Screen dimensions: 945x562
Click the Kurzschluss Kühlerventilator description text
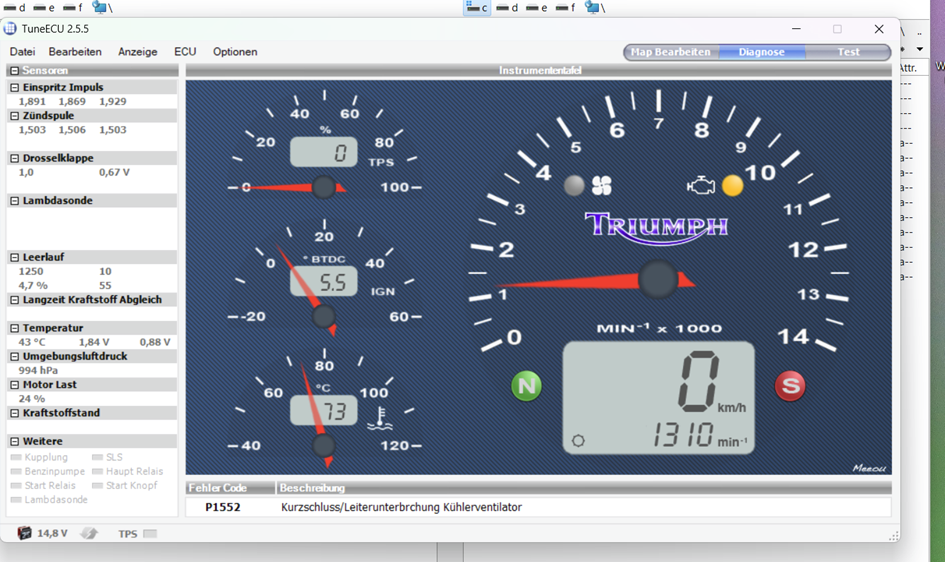point(401,507)
